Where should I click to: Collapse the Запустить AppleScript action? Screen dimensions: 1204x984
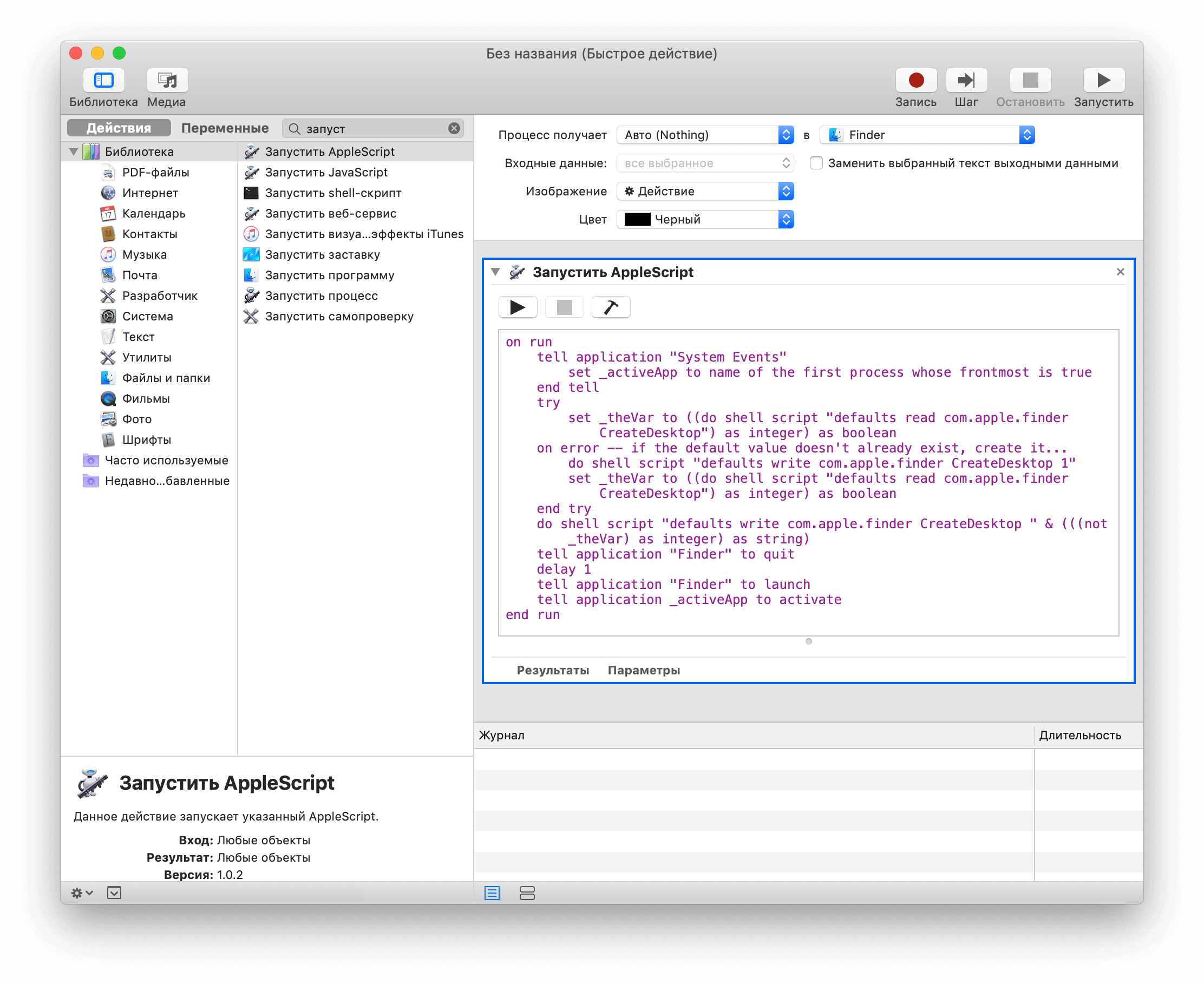click(495, 272)
